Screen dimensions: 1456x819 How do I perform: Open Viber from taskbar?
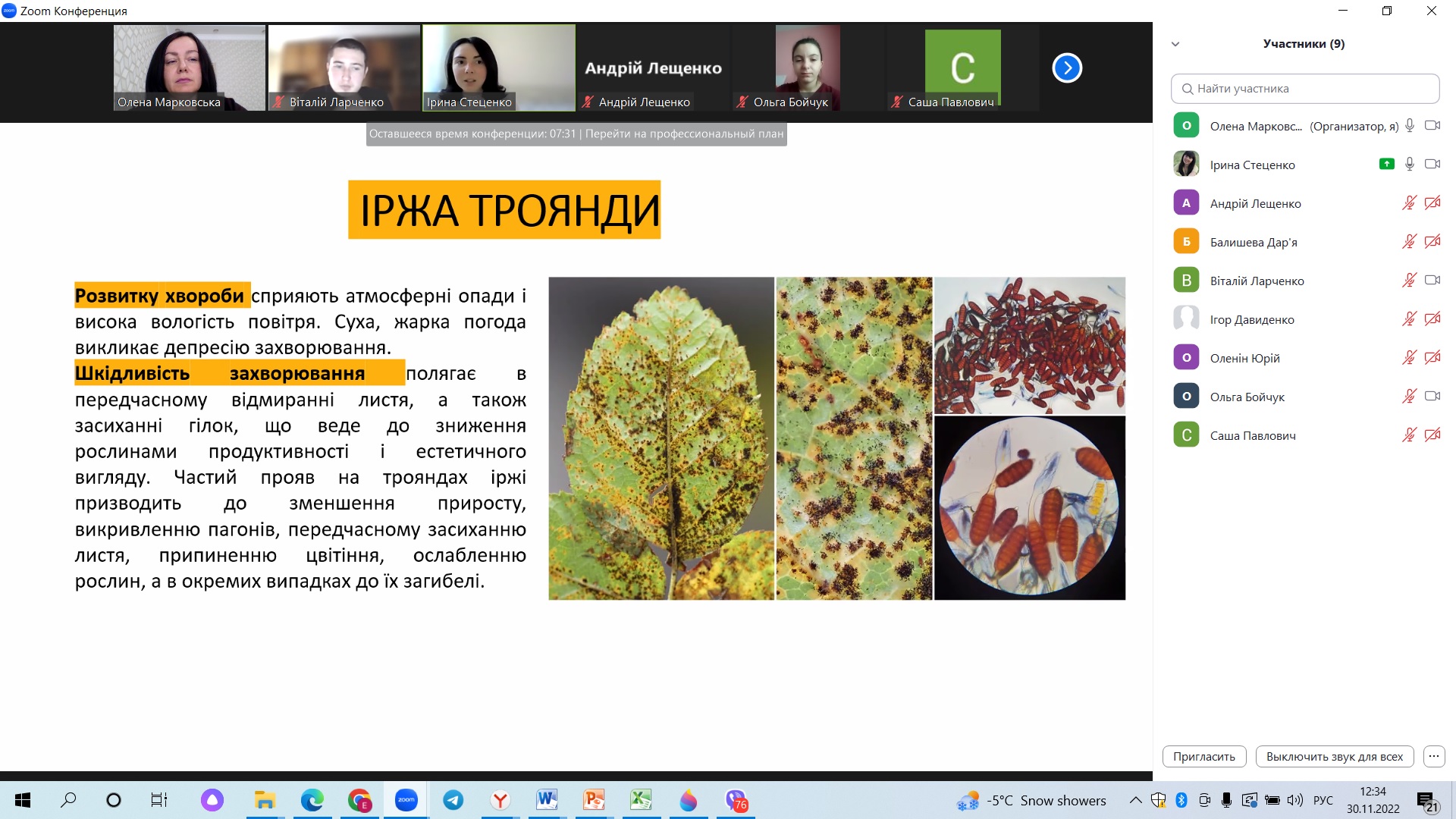(x=736, y=800)
